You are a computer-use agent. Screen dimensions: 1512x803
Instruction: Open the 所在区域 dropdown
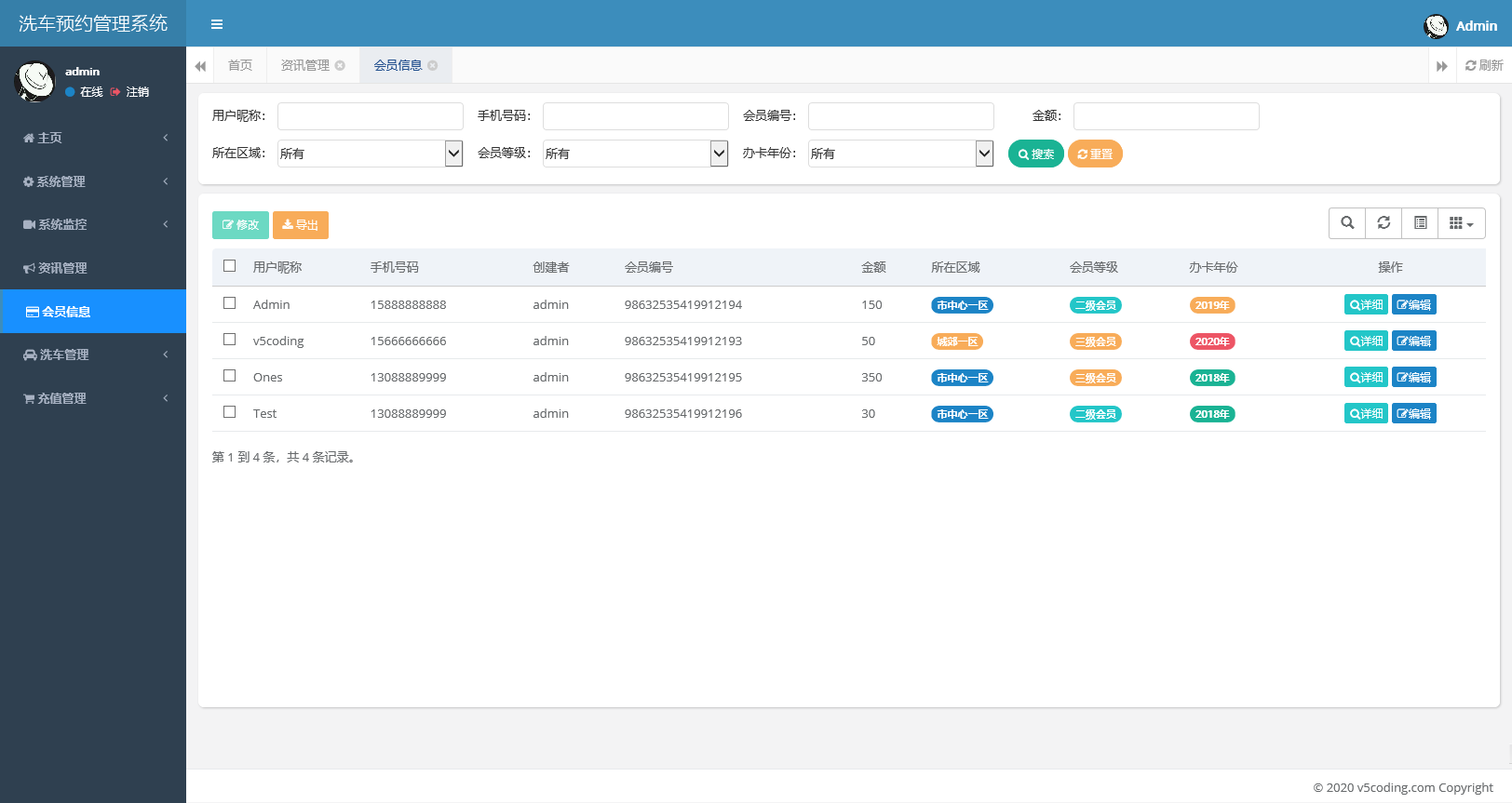pos(371,154)
